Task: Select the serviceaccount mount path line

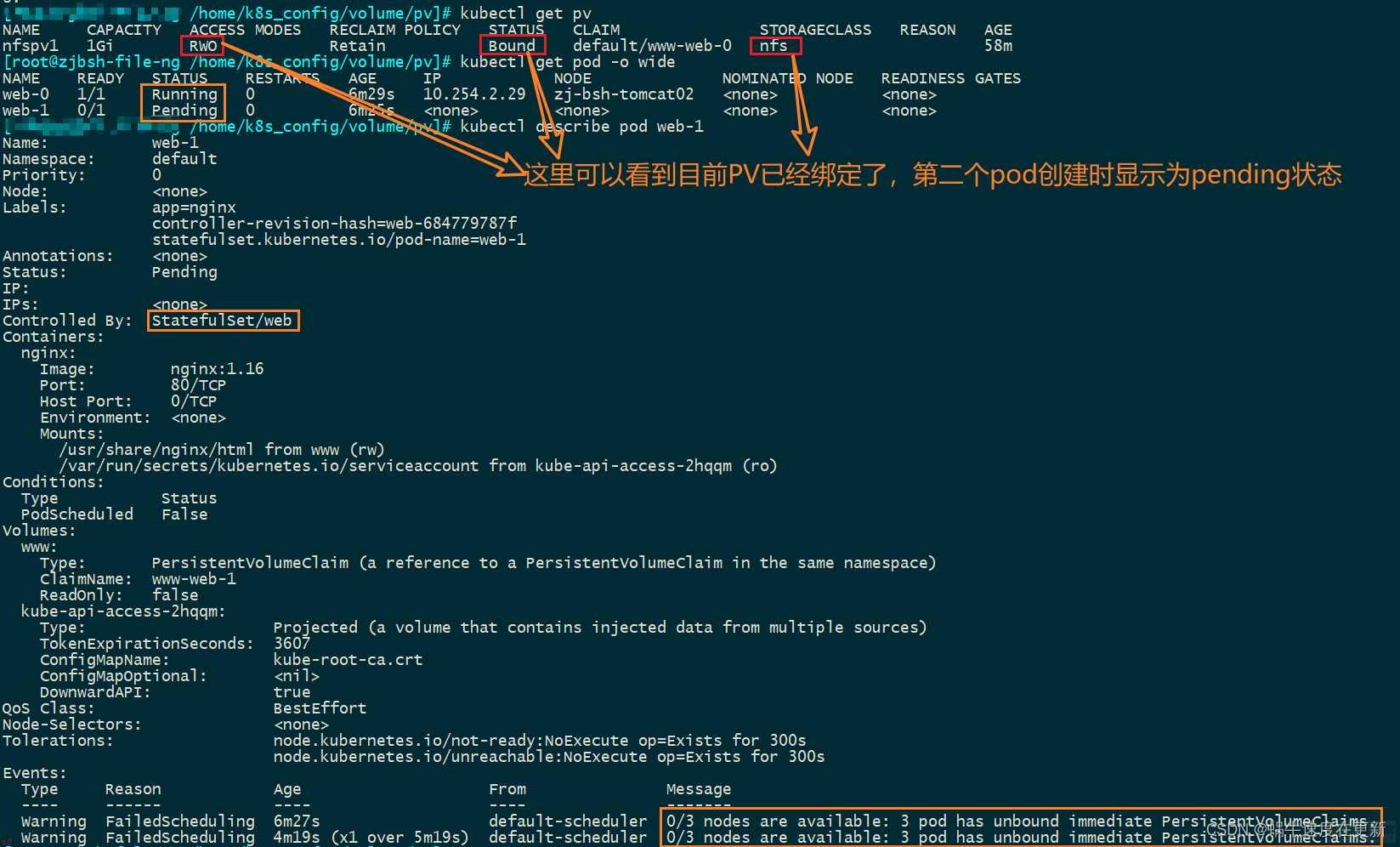Action: click(x=418, y=466)
